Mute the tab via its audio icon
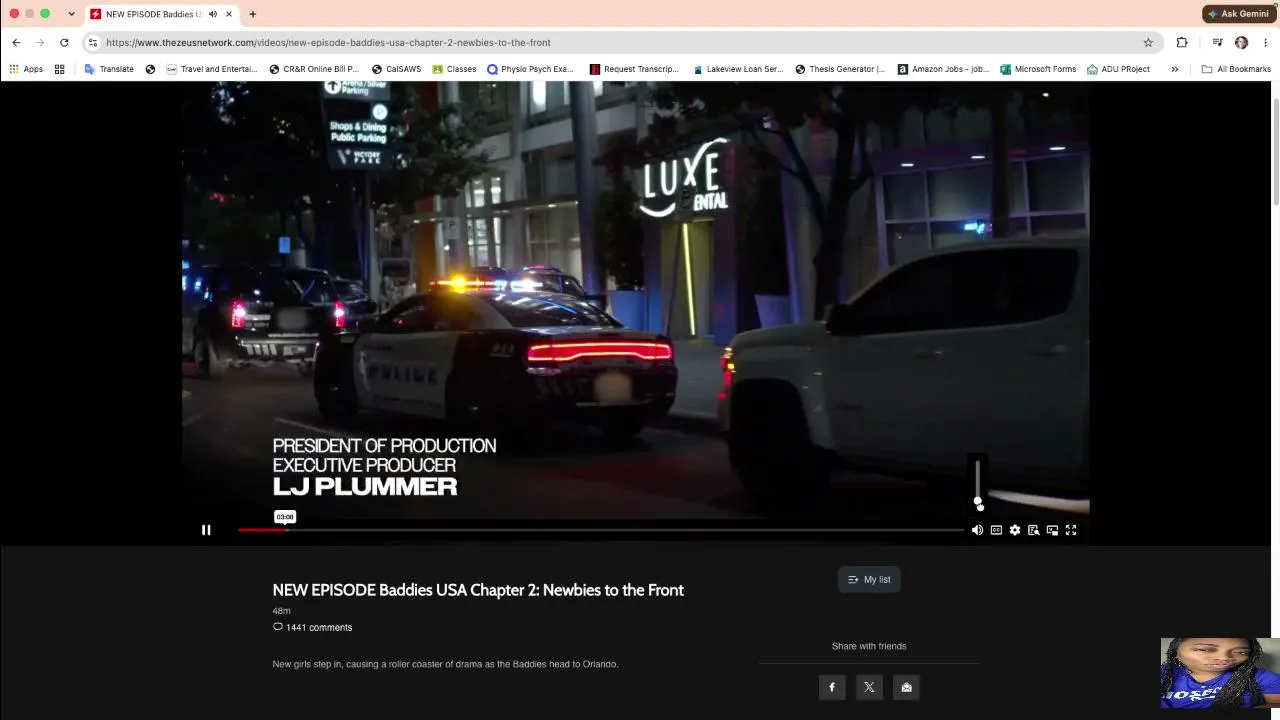This screenshot has height=720, width=1280. (213, 14)
